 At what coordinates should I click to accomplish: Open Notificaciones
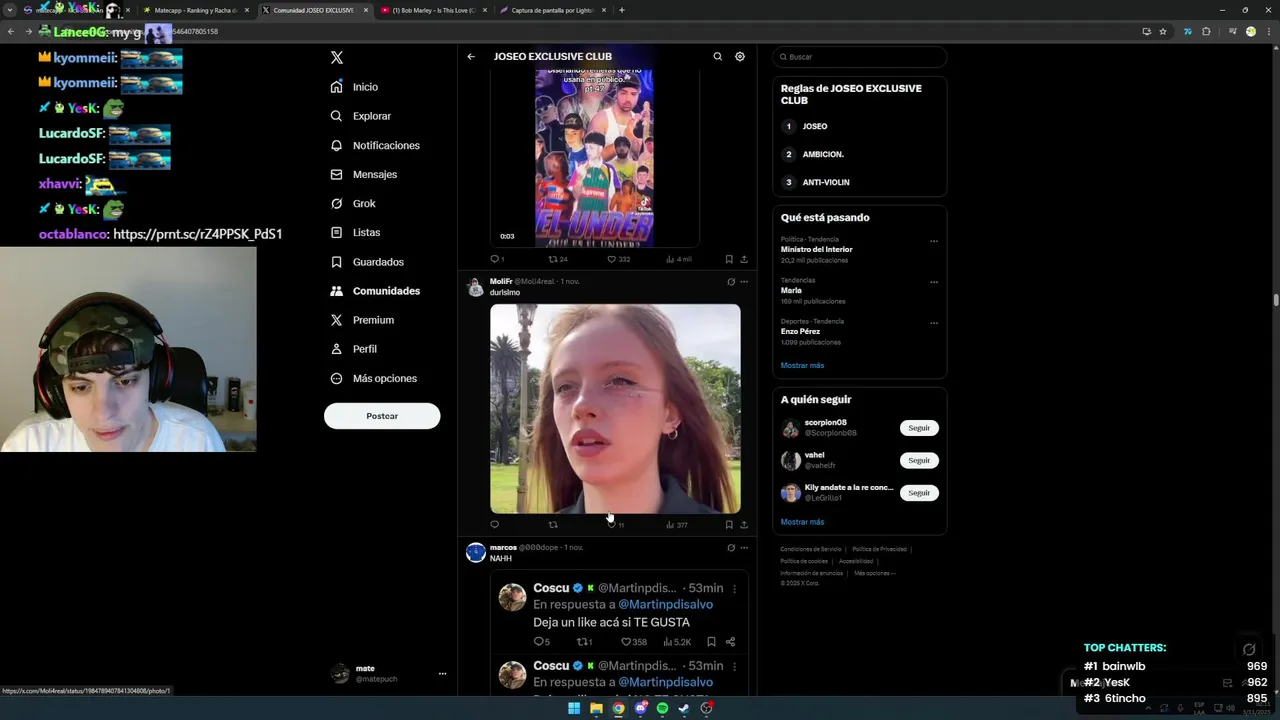pyautogui.click(x=375, y=145)
